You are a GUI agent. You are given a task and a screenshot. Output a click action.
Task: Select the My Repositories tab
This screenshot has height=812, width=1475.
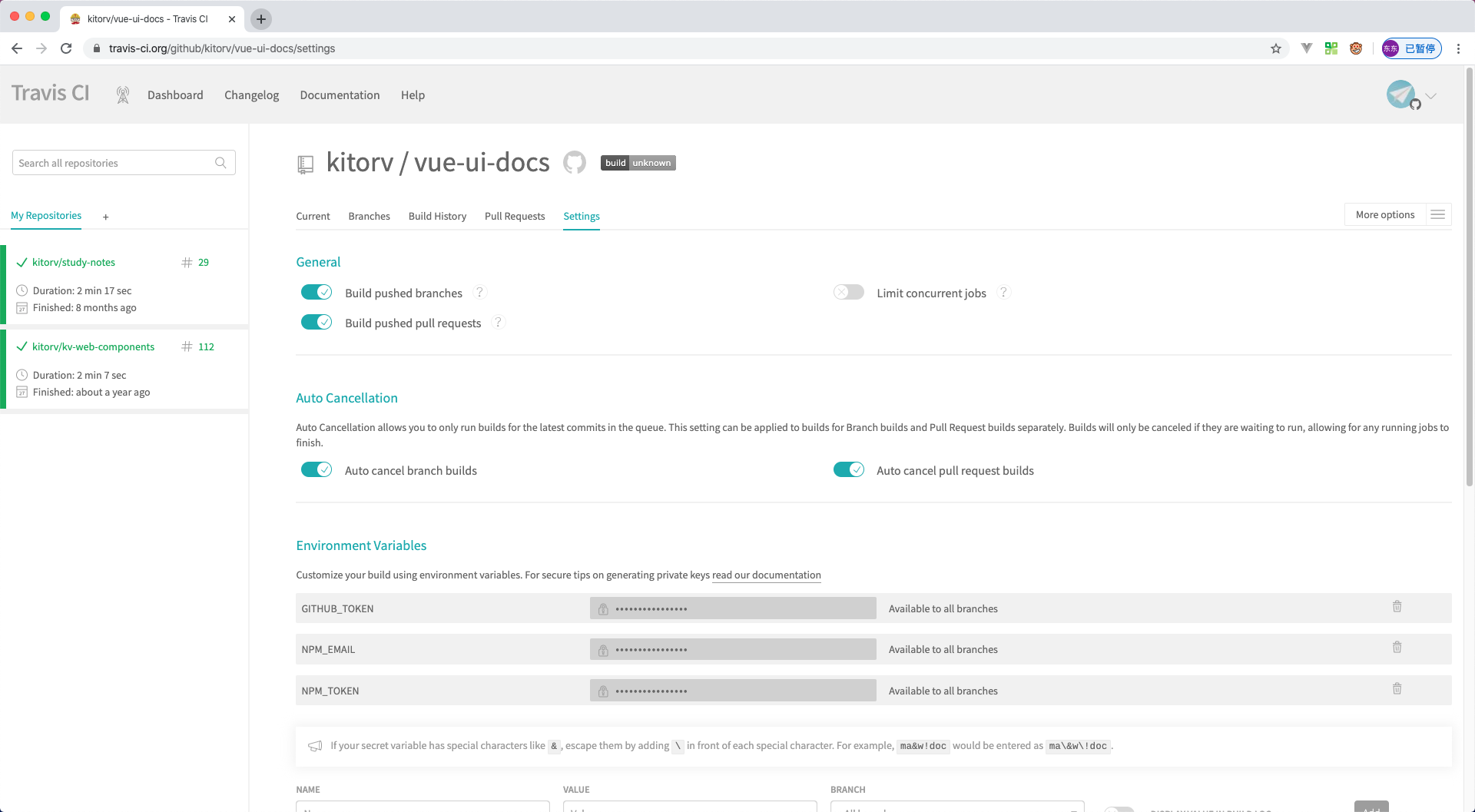point(46,216)
